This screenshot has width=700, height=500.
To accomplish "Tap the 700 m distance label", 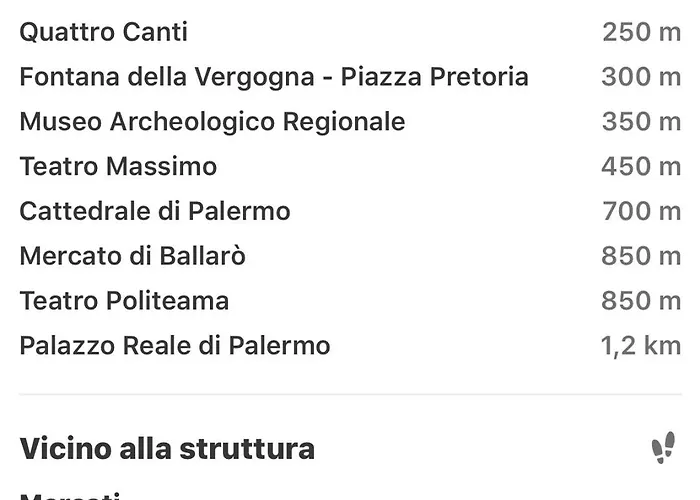I will coord(642,211).
